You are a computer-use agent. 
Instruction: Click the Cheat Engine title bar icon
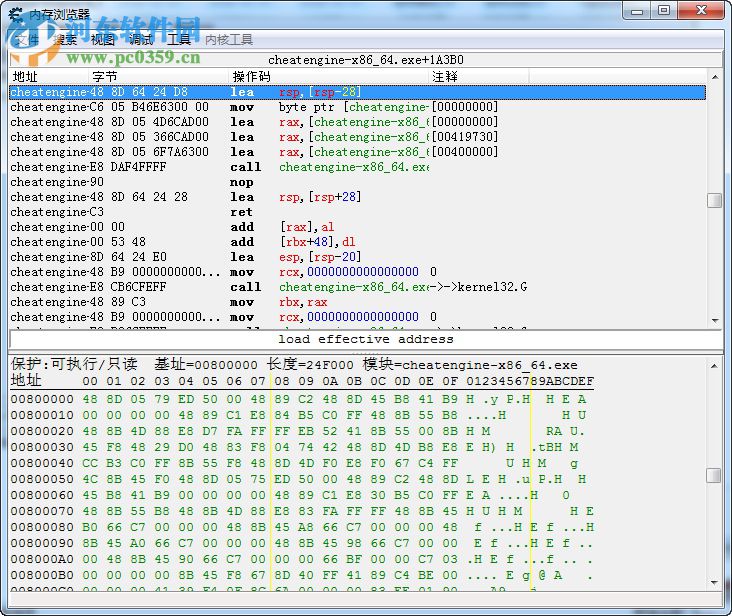click(16, 14)
